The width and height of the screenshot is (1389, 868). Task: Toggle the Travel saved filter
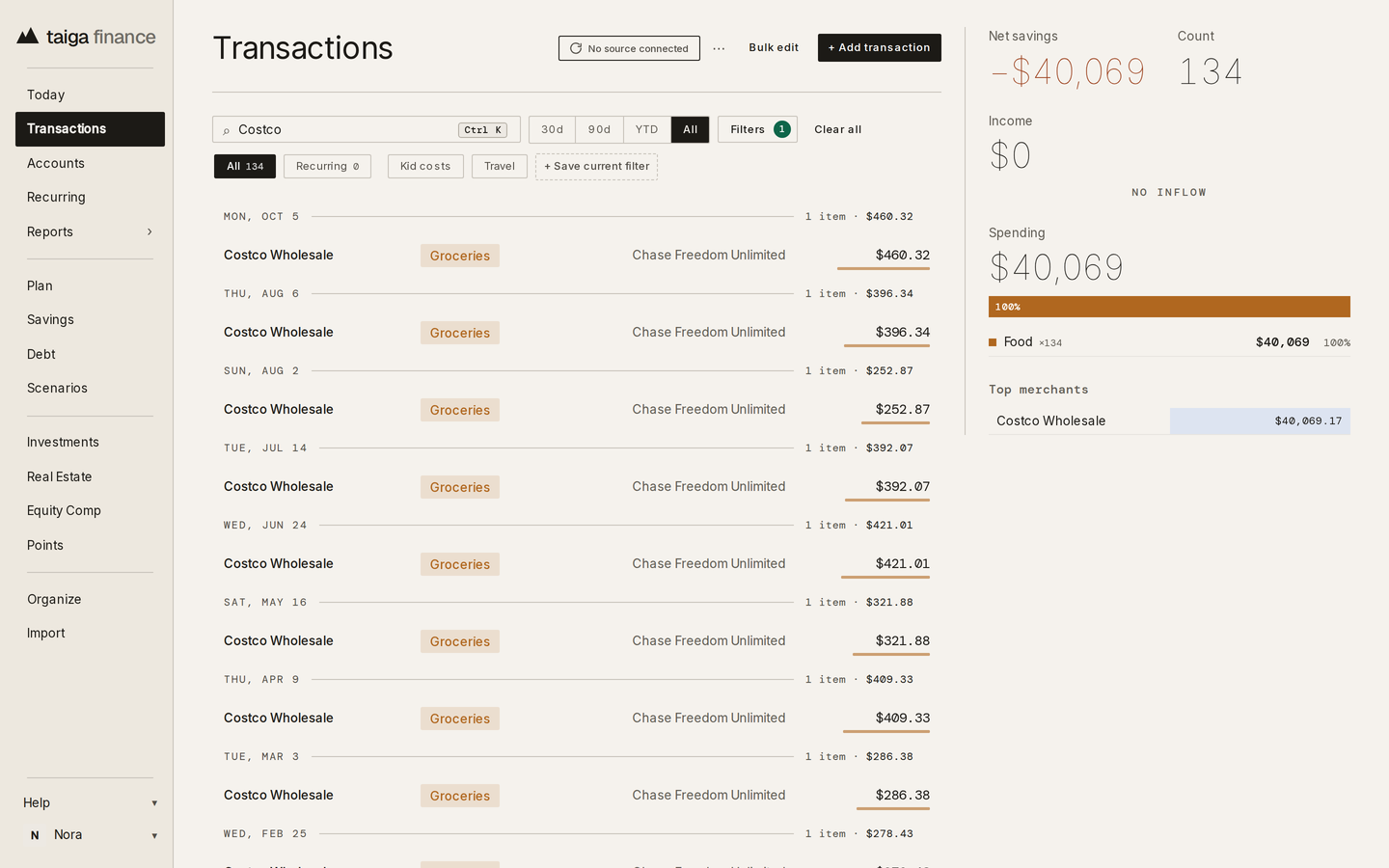coord(500,166)
